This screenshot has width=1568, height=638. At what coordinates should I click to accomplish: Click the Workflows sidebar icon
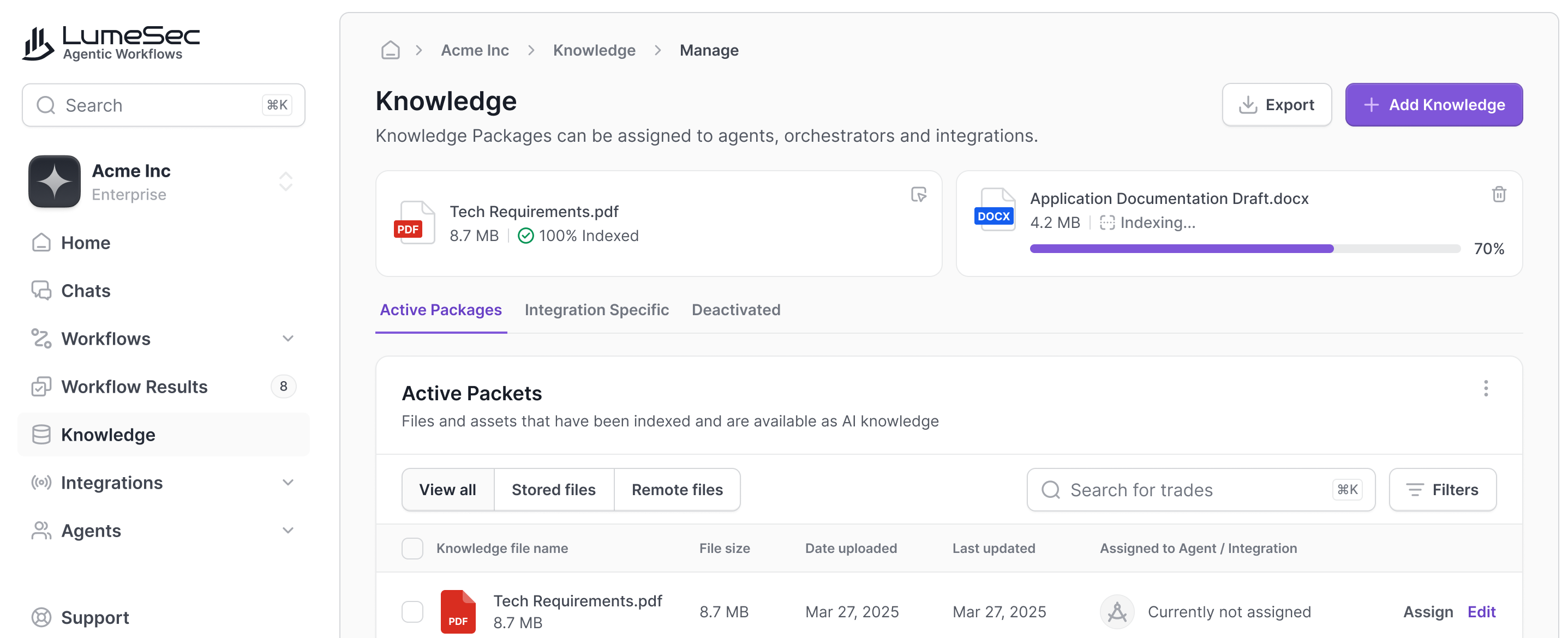click(x=41, y=338)
